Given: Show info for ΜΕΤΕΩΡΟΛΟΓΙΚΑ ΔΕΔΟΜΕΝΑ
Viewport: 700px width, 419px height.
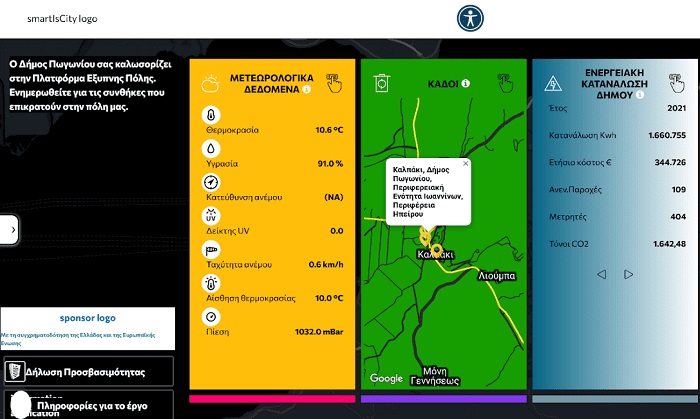Looking at the screenshot, I should [x=307, y=90].
